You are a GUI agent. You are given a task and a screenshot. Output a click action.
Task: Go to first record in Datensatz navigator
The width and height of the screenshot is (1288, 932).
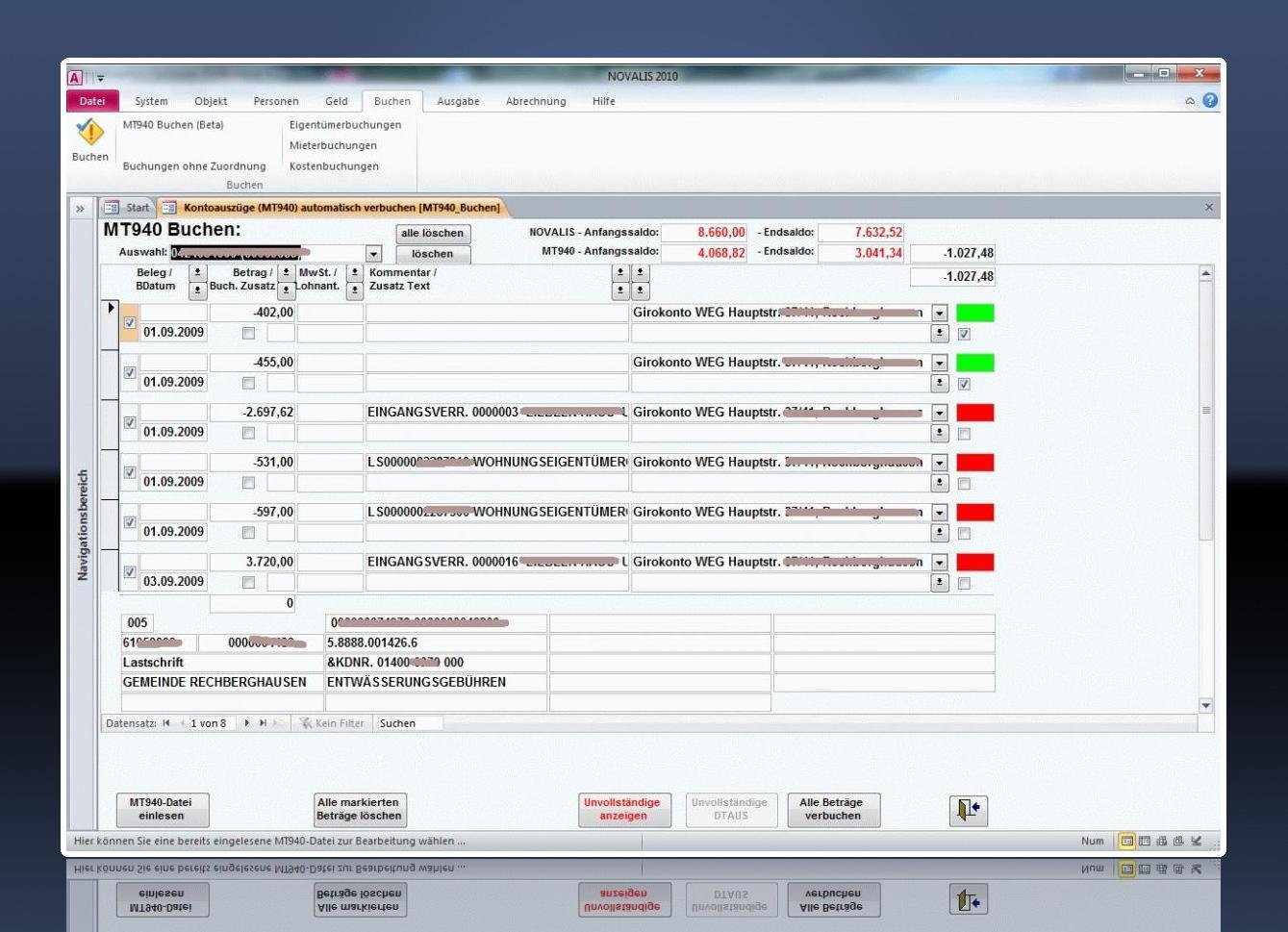(x=166, y=723)
